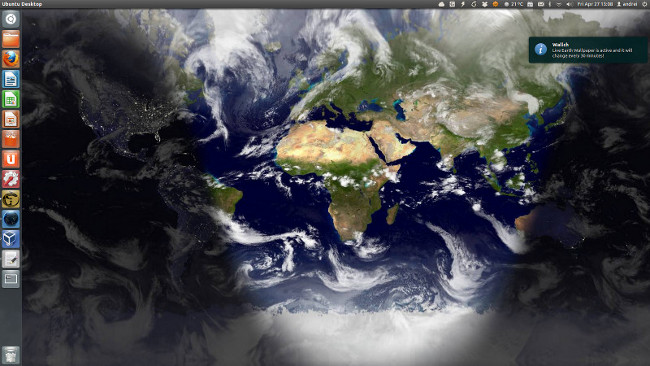The width and height of the screenshot is (650, 366).
Task: Launch Firefox web browser
Action: tap(11, 59)
